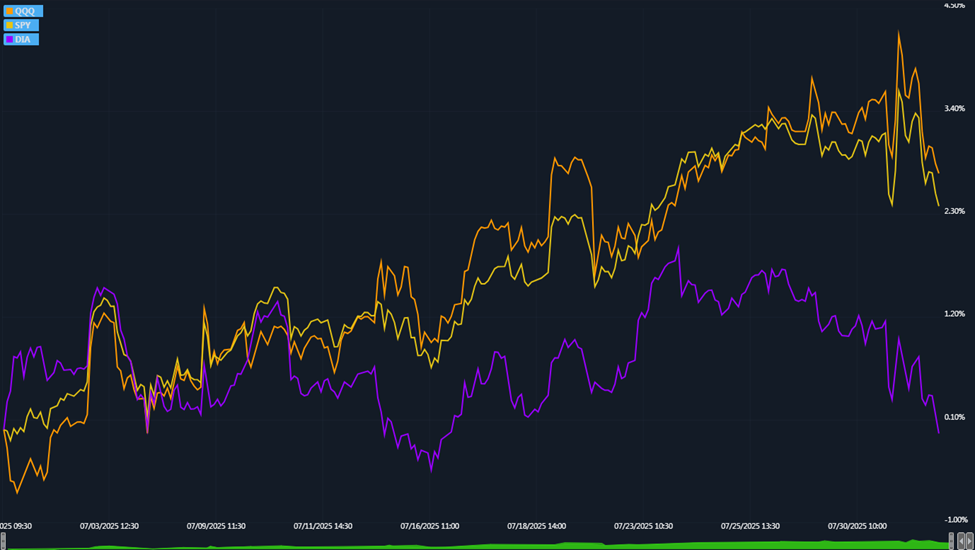The image size is (975, 550).
Task: Click the 07/16/2025 11:00 time axis label
Action: coord(429,525)
